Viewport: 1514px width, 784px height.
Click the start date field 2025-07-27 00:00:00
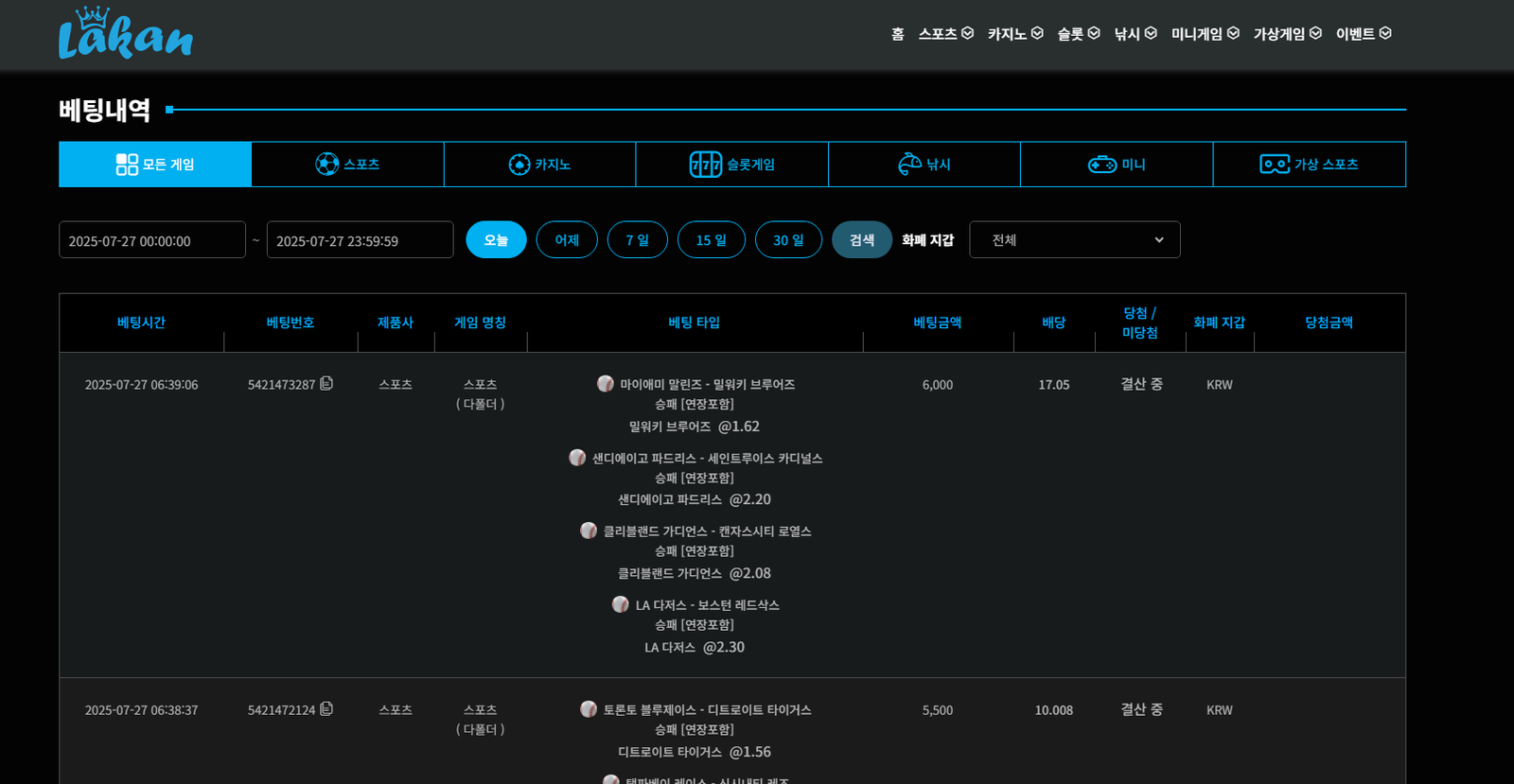[x=151, y=240]
